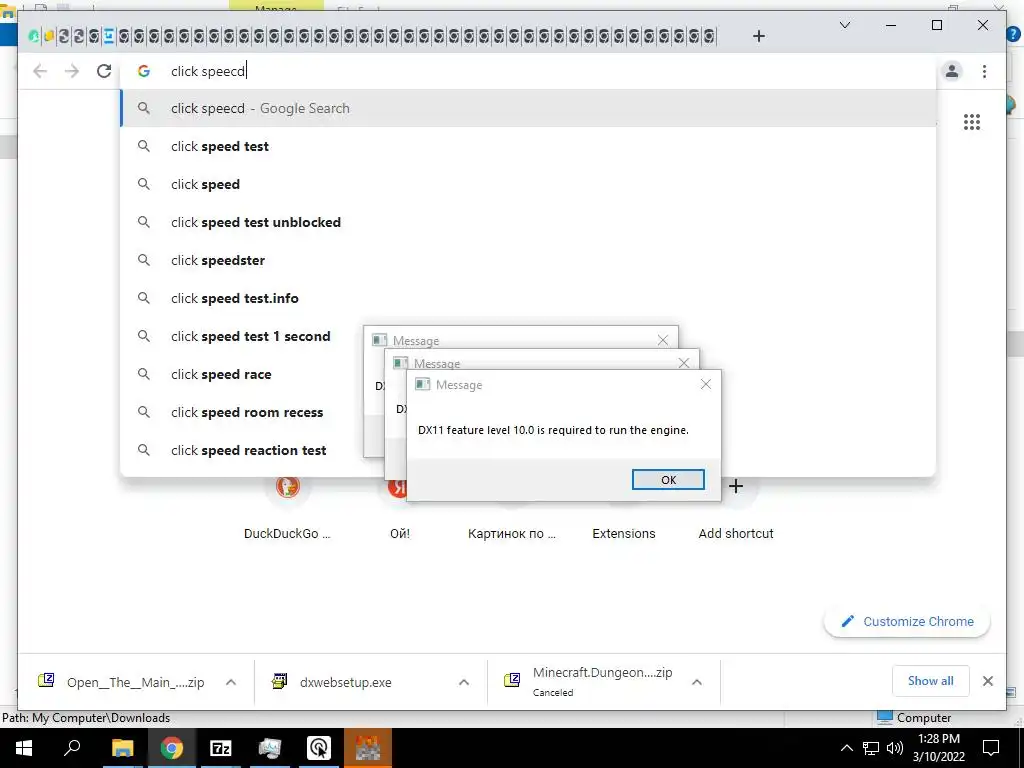The width and height of the screenshot is (1024, 768).
Task: Select 'click speed test 1 second' suggestion
Action: [242, 336]
